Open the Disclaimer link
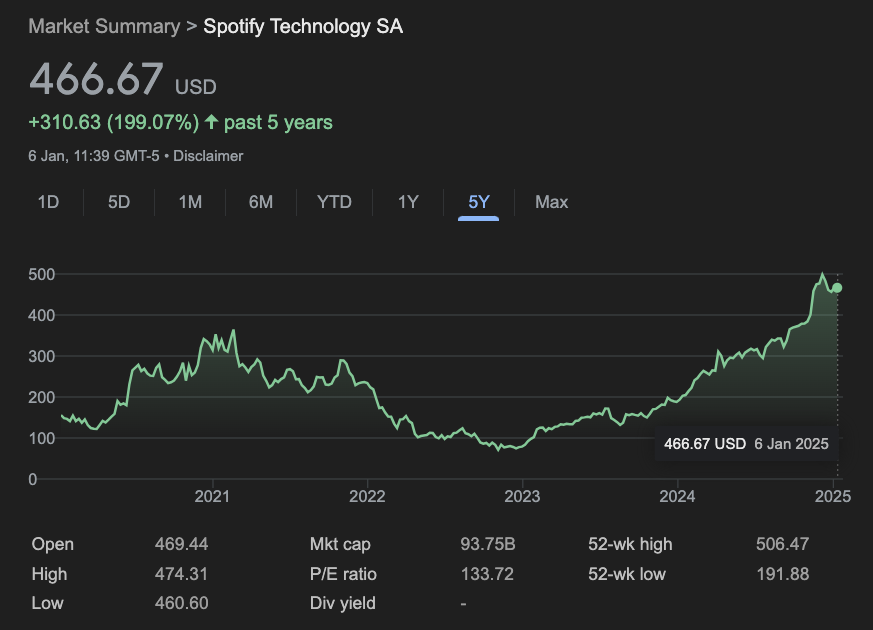Viewport: 873px width, 630px height. (x=209, y=156)
